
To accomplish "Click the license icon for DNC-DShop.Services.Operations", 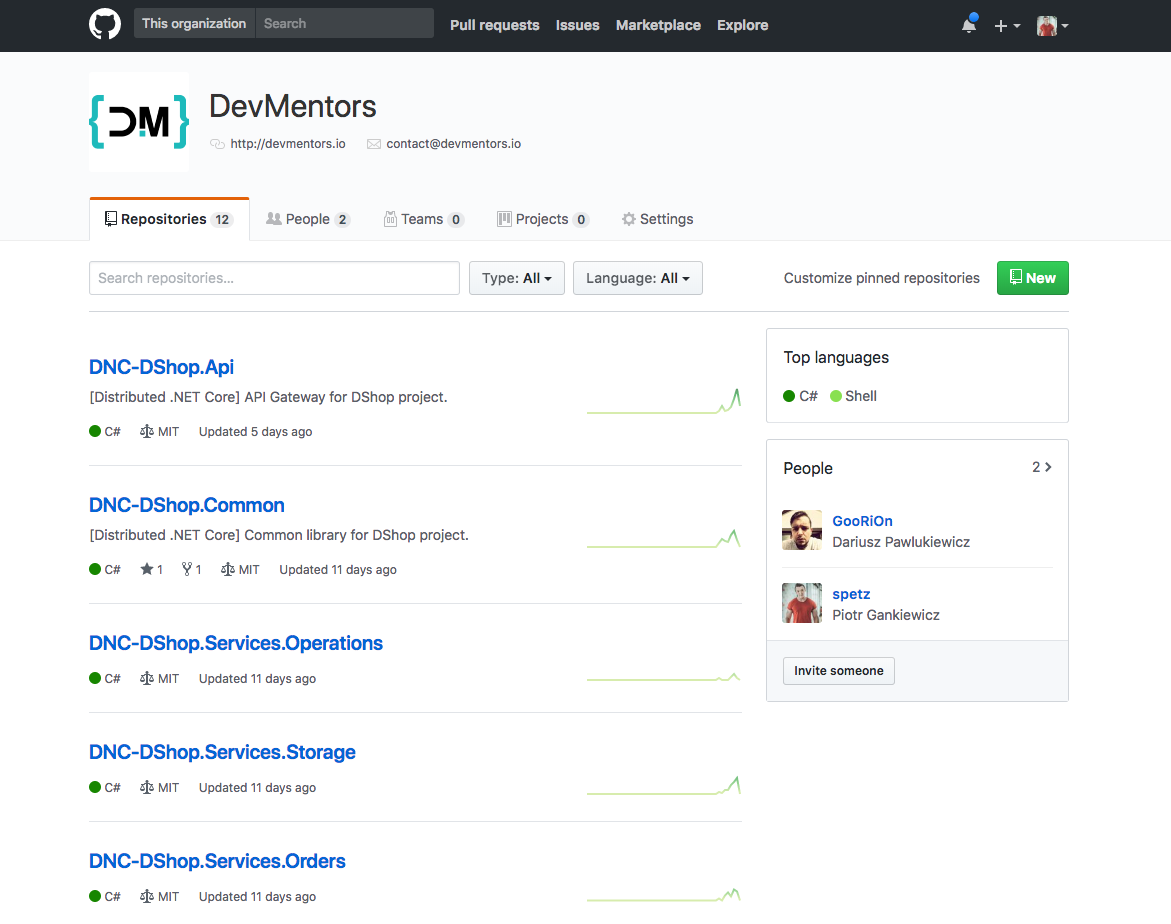I will [x=147, y=678].
